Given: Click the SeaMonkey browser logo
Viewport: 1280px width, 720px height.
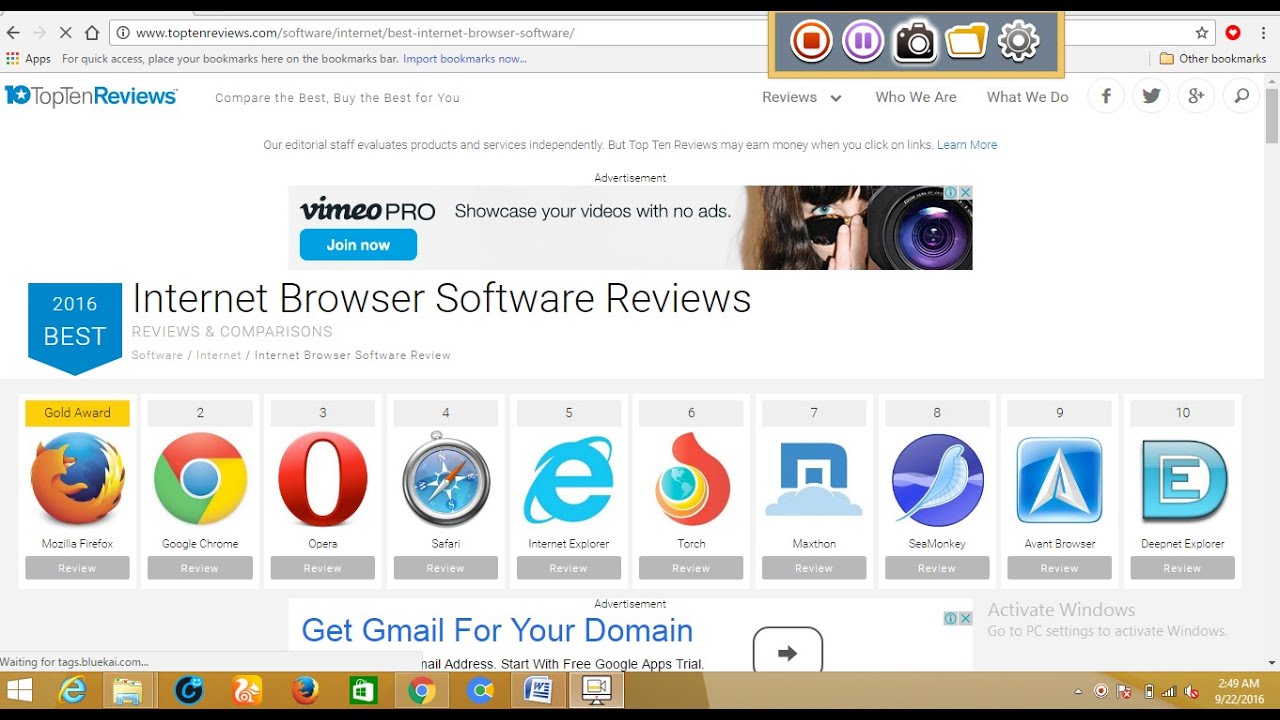Looking at the screenshot, I should coord(937,479).
